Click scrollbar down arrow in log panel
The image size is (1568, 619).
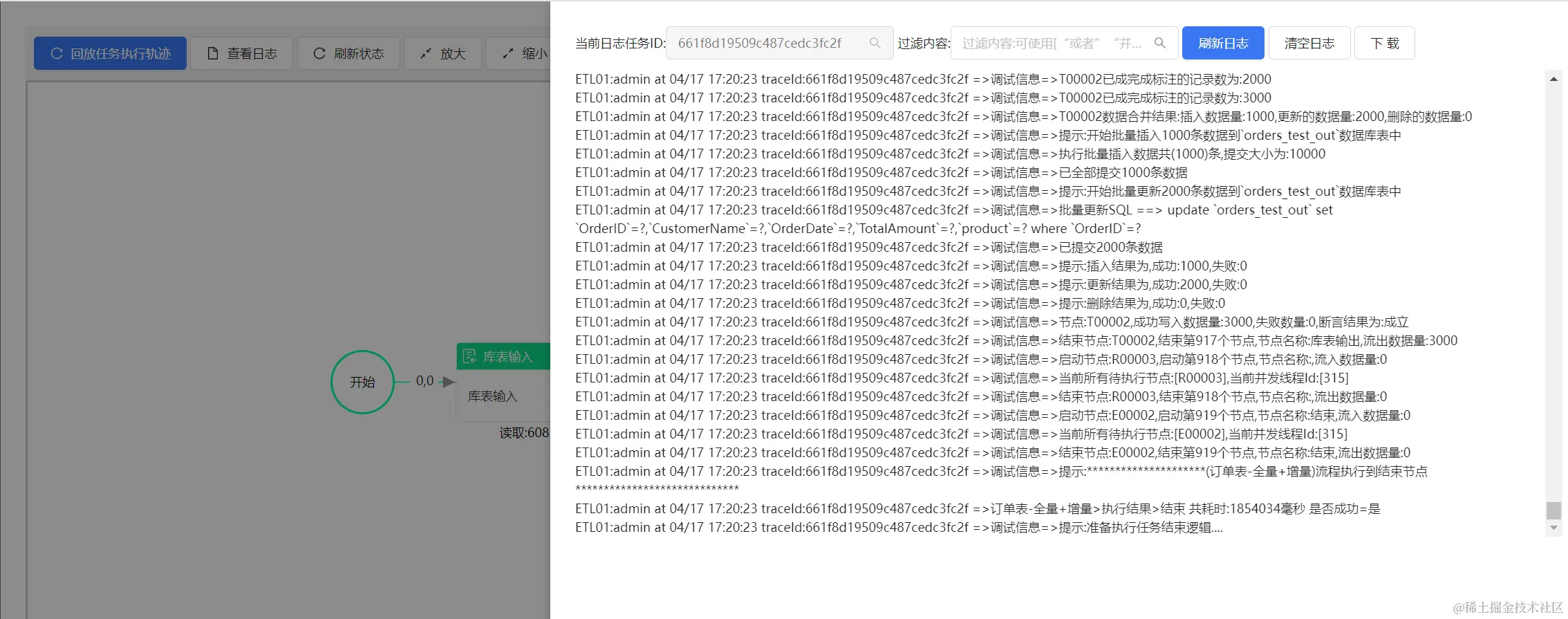pos(1553,528)
